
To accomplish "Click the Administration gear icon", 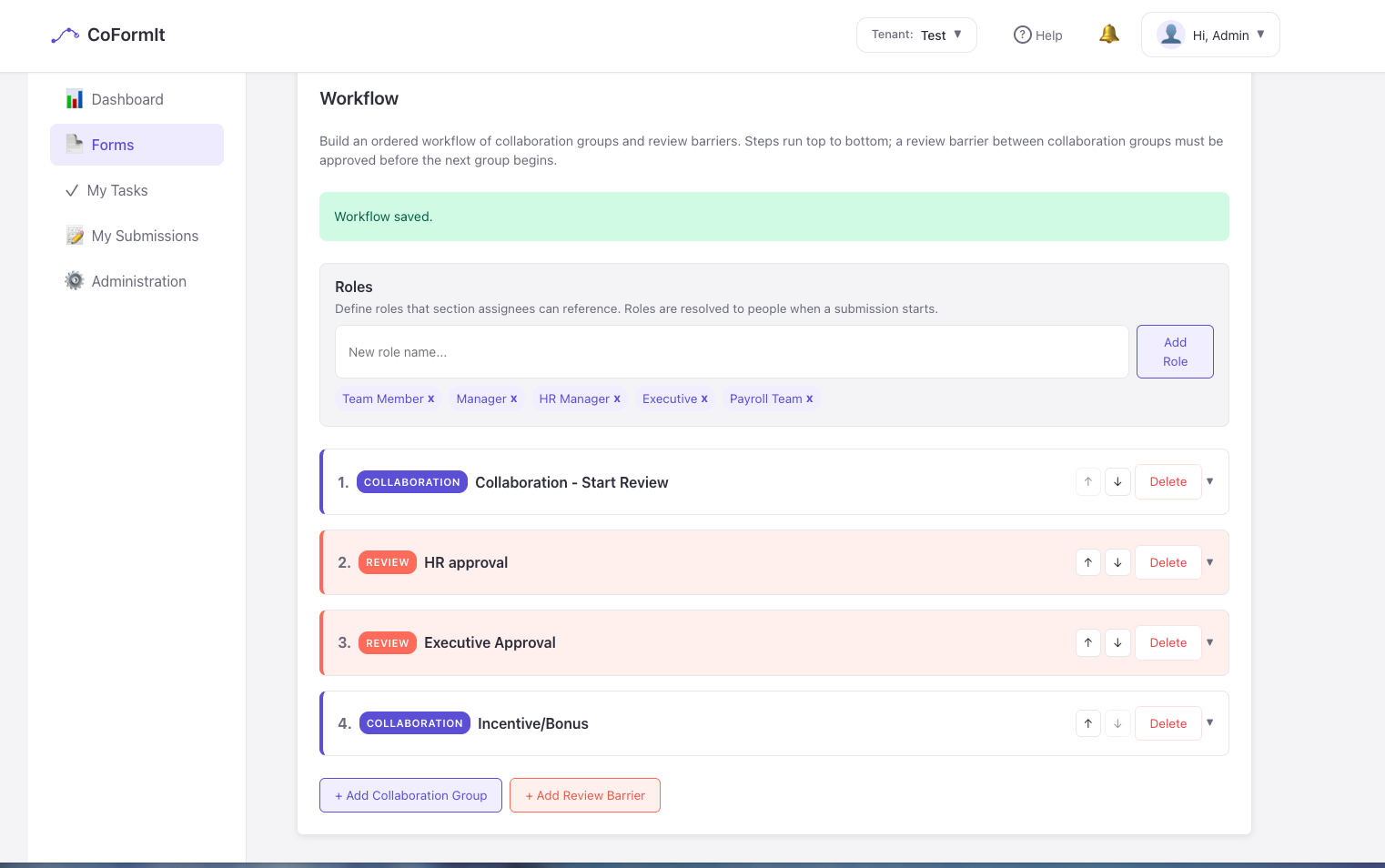I will 75,281.
